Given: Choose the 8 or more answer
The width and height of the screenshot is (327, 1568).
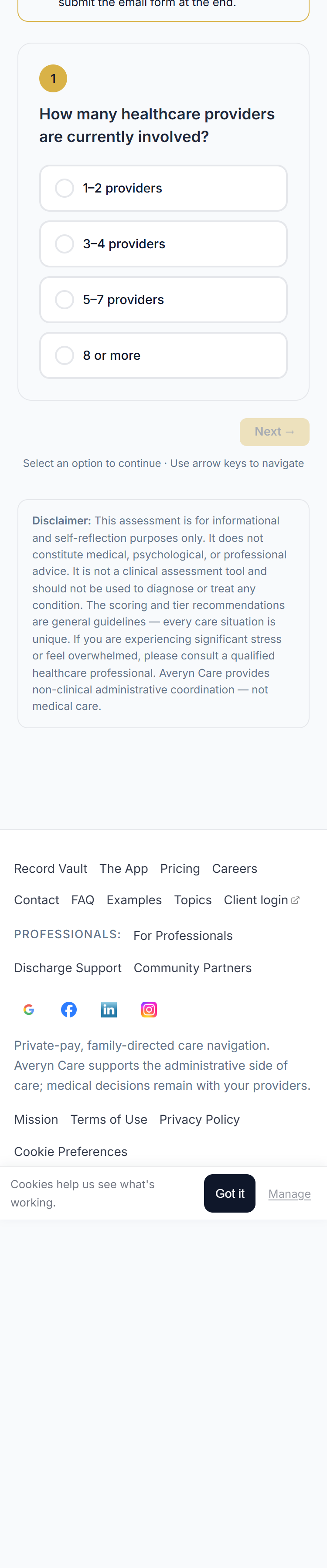Looking at the screenshot, I should (163, 355).
